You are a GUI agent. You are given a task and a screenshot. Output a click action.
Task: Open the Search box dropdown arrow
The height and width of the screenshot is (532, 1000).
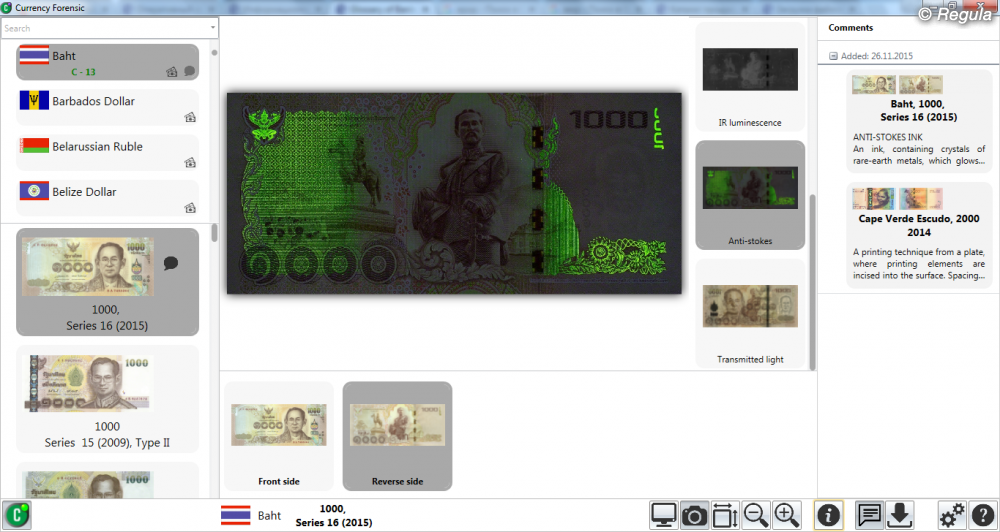(212, 28)
